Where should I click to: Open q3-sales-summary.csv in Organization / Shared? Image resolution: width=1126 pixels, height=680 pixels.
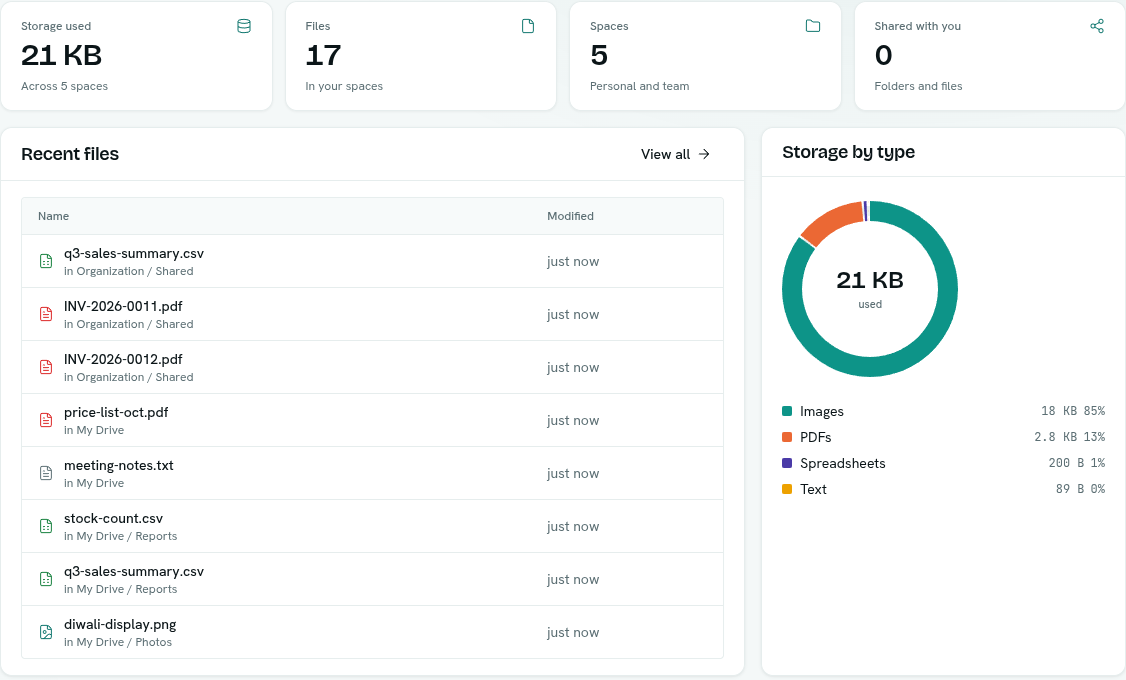pos(134,253)
